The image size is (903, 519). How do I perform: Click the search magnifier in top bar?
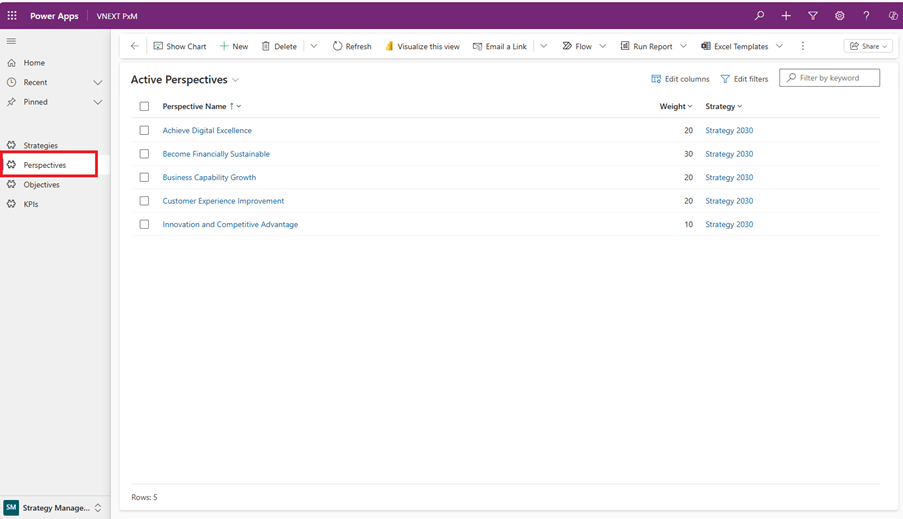click(x=760, y=16)
